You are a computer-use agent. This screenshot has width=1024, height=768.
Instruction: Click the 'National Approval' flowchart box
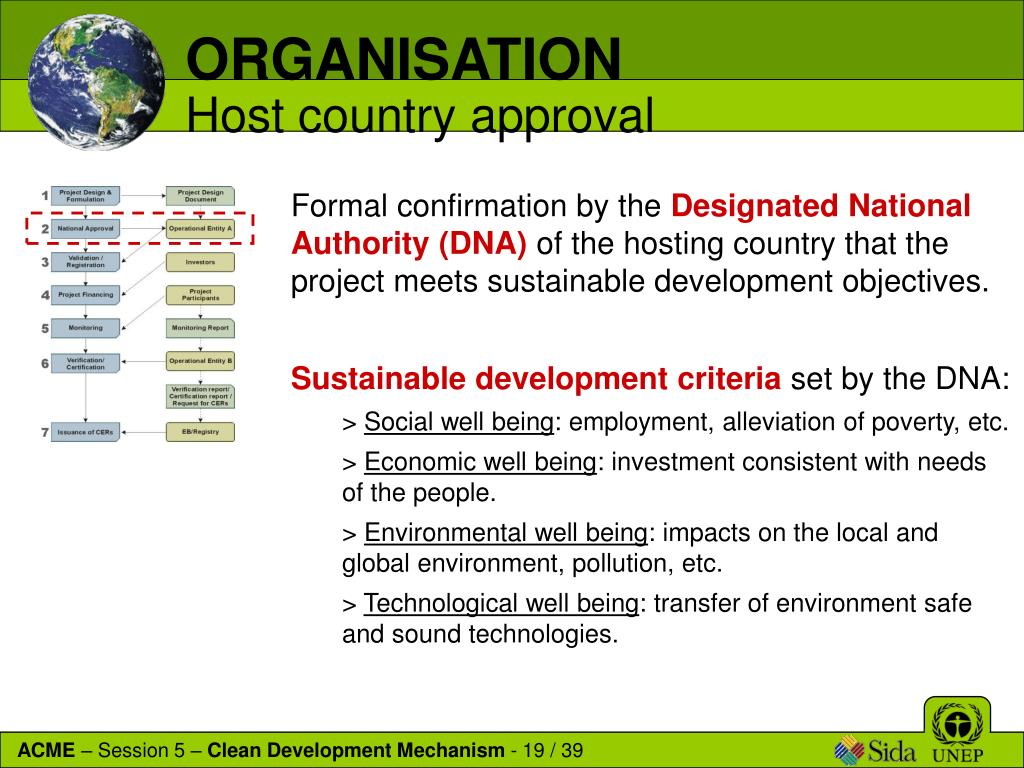click(x=86, y=229)
